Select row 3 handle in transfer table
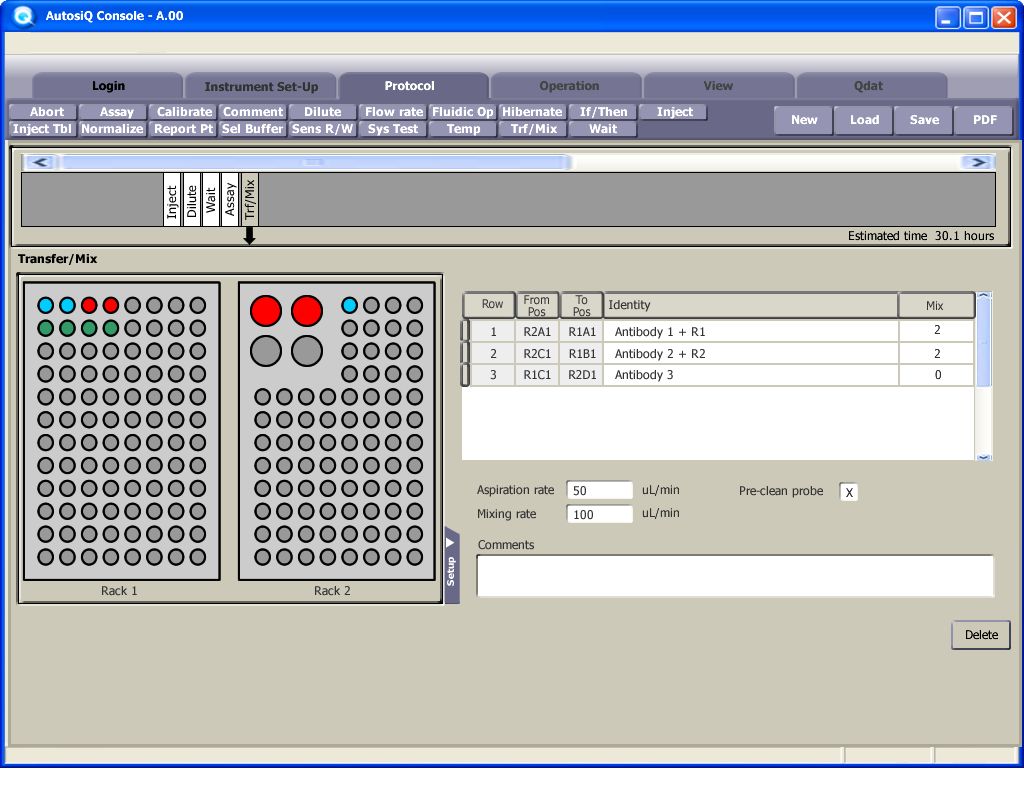 point(465,375)
